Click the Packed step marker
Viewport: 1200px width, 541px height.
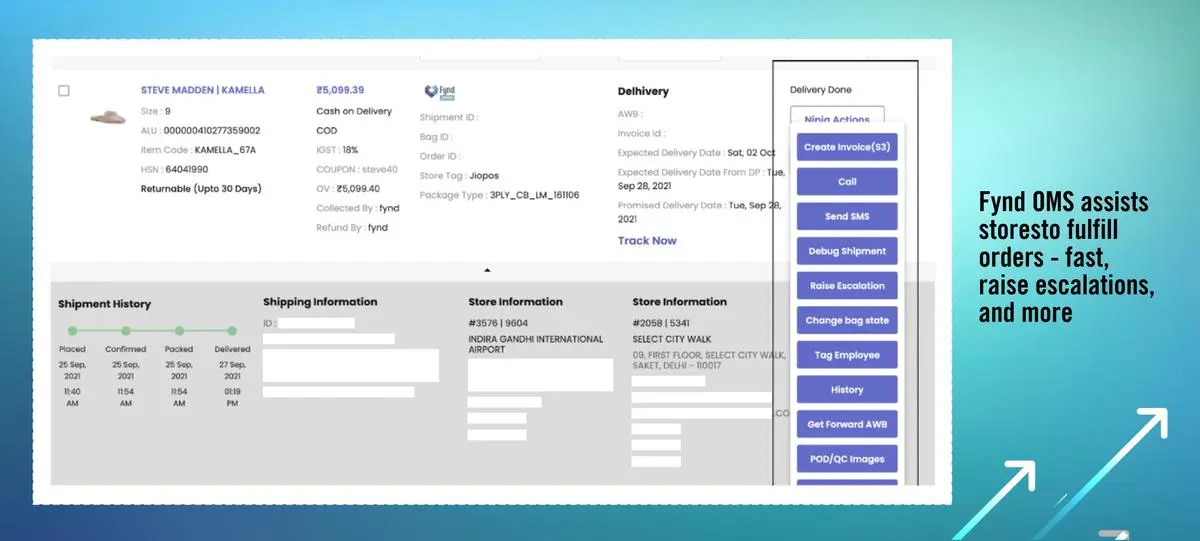click(179, 330)
